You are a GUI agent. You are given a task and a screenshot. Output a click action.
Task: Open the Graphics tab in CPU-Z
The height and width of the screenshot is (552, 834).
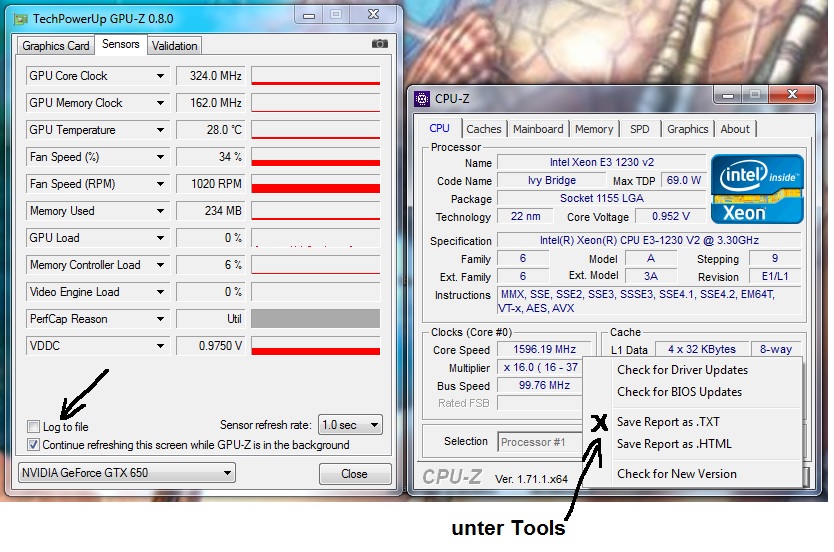[688, 129]
